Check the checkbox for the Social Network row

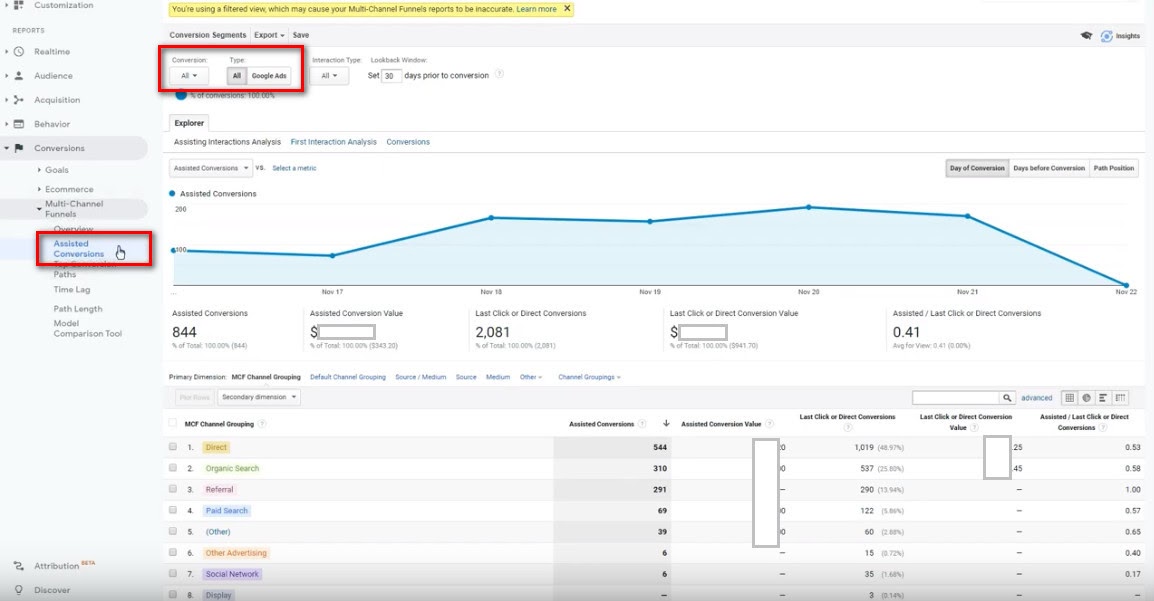click(x=173, y=573)
